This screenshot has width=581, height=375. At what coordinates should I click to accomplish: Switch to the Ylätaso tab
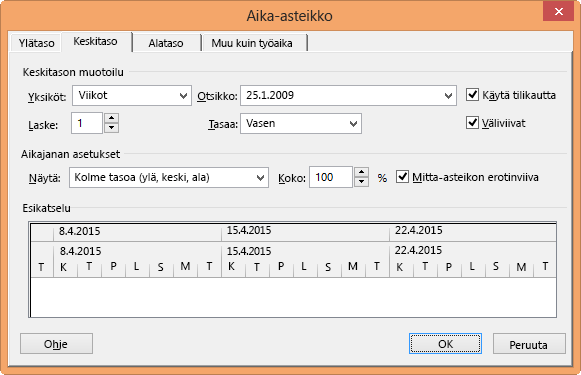[36, 43]
